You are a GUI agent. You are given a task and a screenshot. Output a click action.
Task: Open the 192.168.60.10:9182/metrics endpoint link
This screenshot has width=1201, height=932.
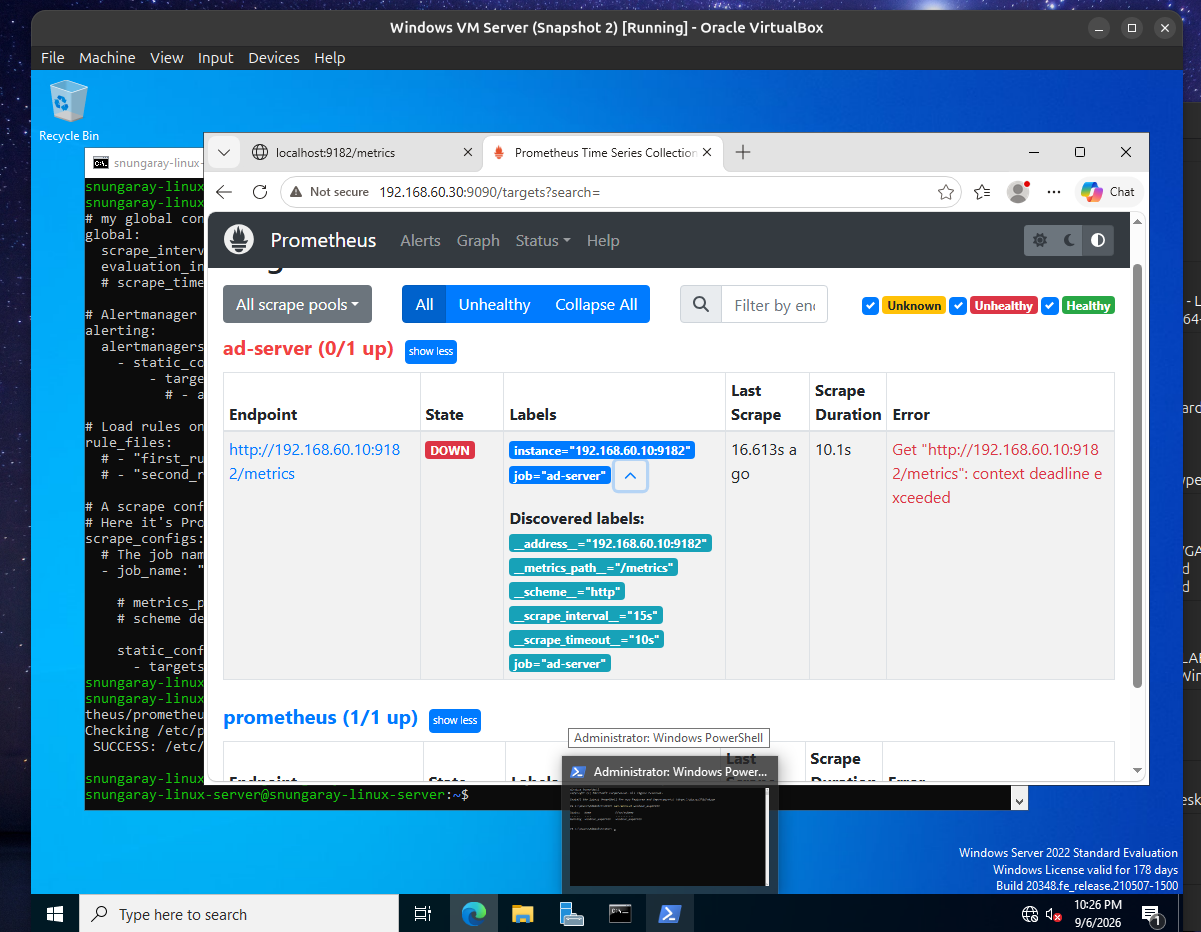tap(314, 461)
